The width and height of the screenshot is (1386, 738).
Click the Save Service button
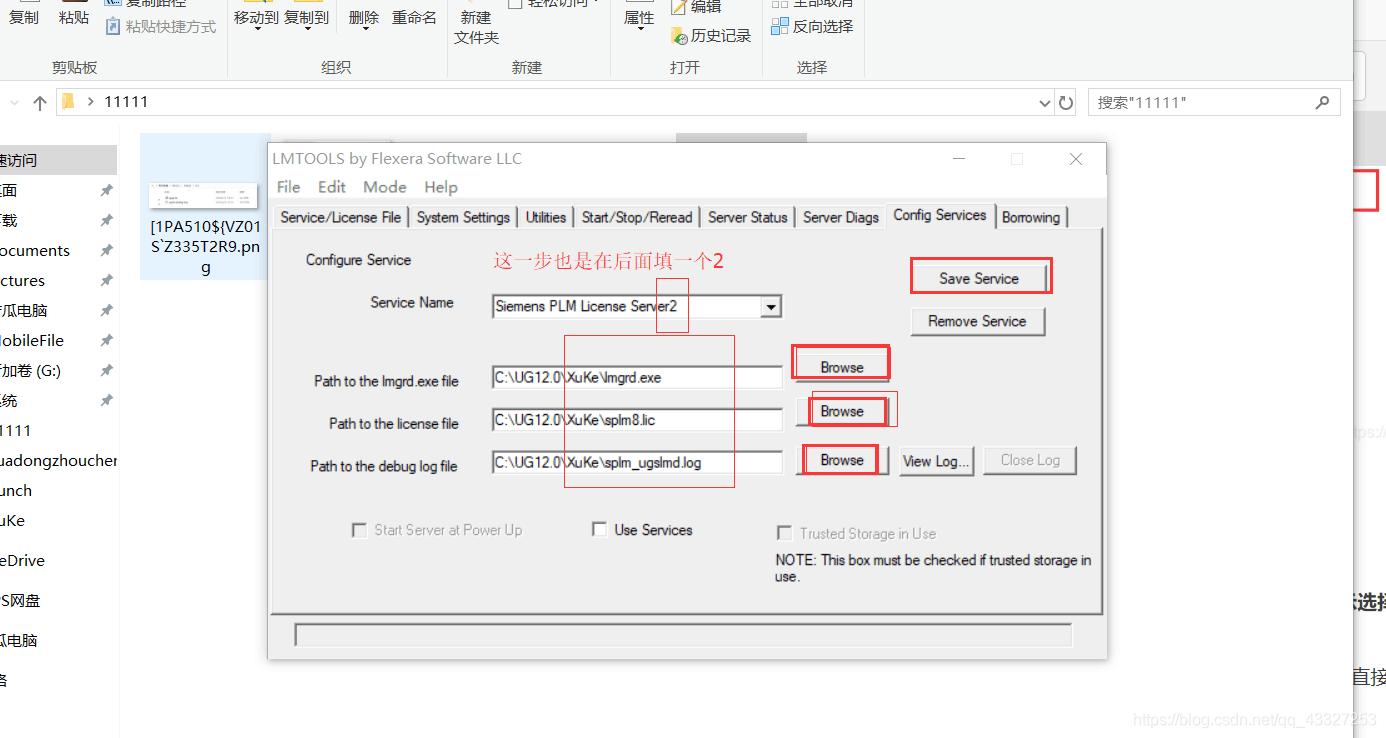979,278
